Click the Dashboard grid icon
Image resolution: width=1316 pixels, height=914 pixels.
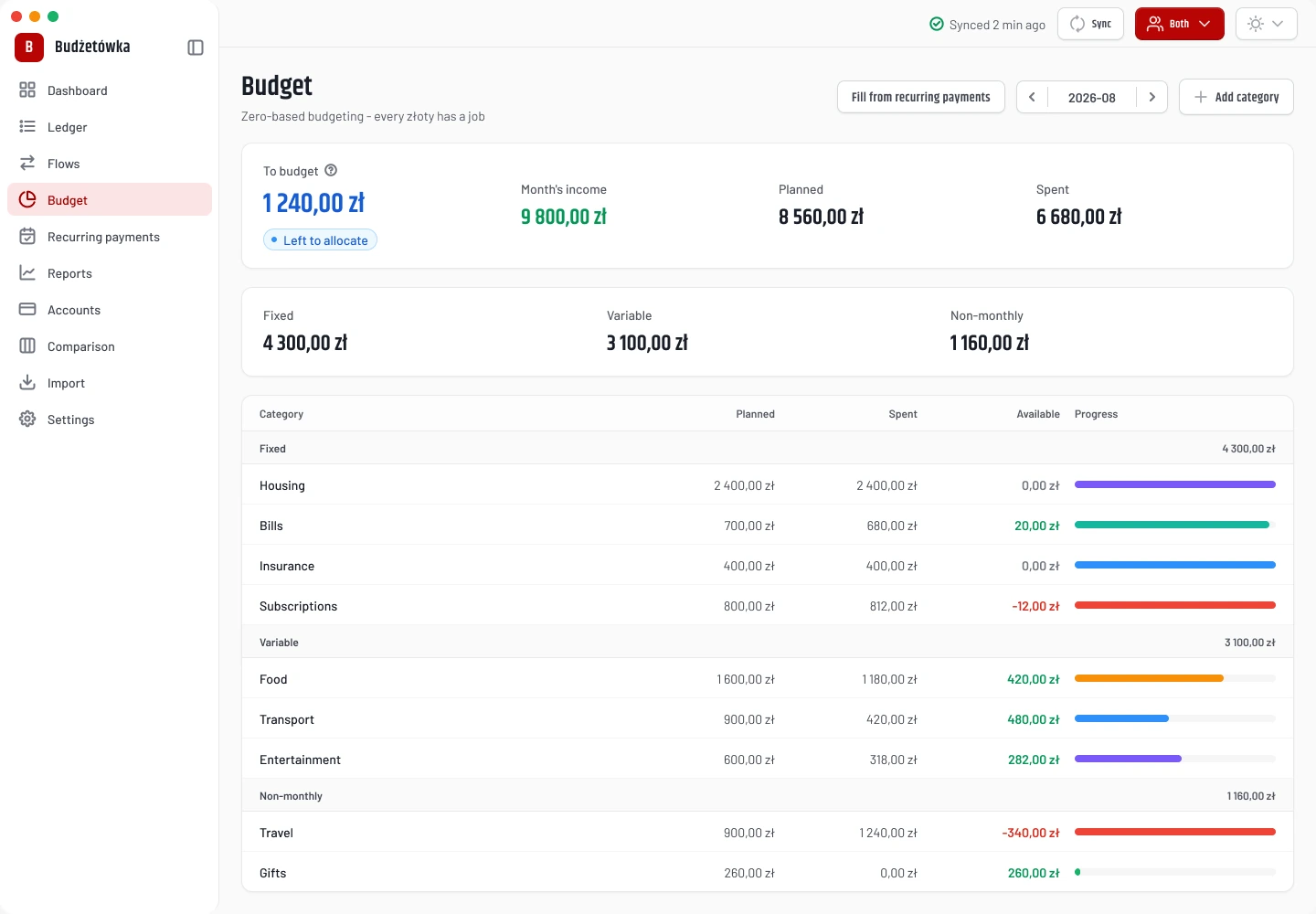[27, 90]
